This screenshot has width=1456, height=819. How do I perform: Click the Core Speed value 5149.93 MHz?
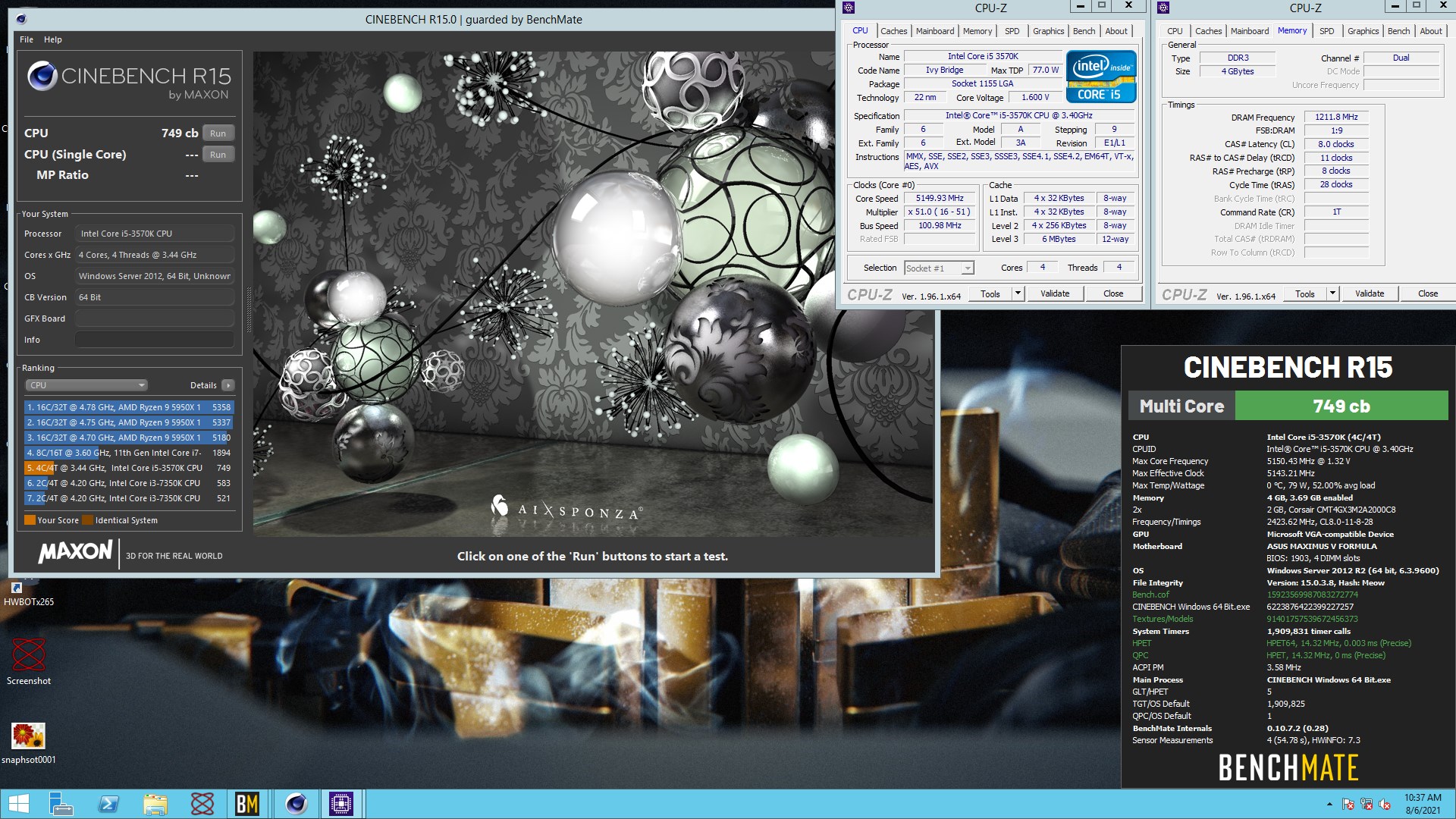point(940,199)
